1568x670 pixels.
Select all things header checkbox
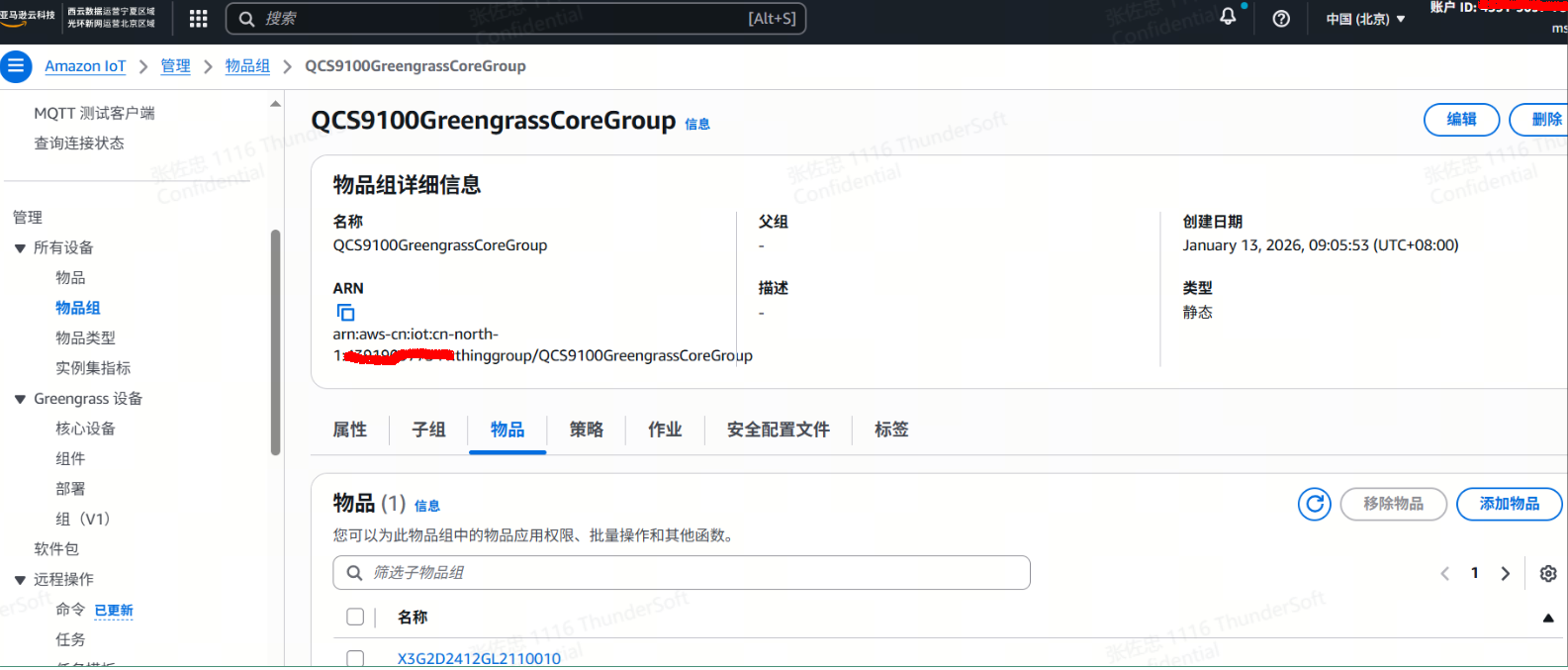355,617
